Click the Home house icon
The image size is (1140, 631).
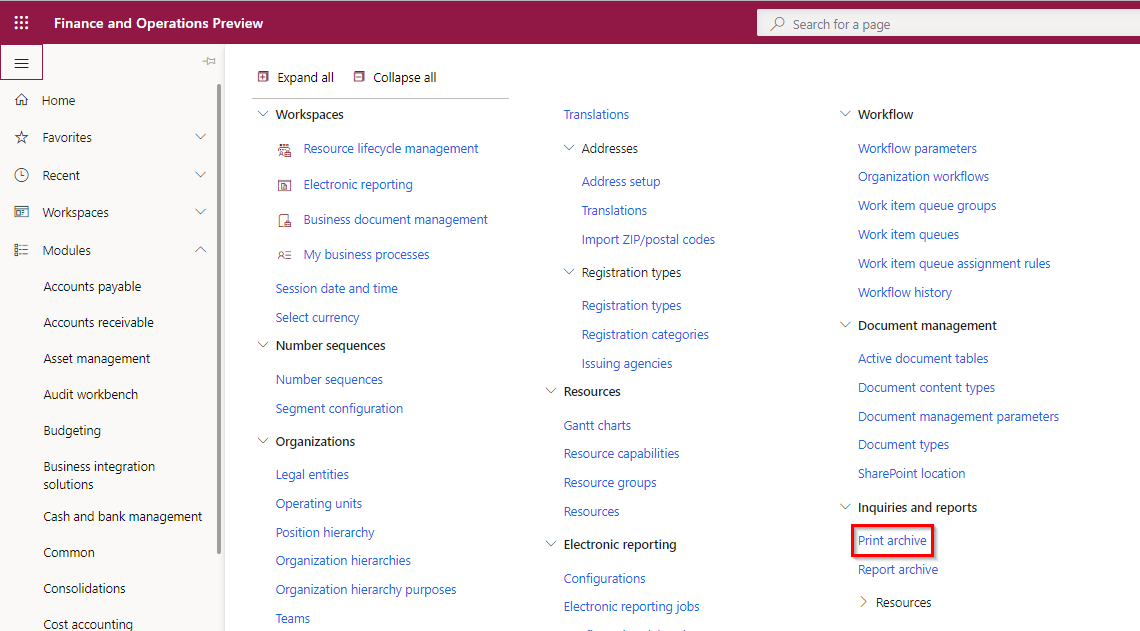(x=21, y=100)
